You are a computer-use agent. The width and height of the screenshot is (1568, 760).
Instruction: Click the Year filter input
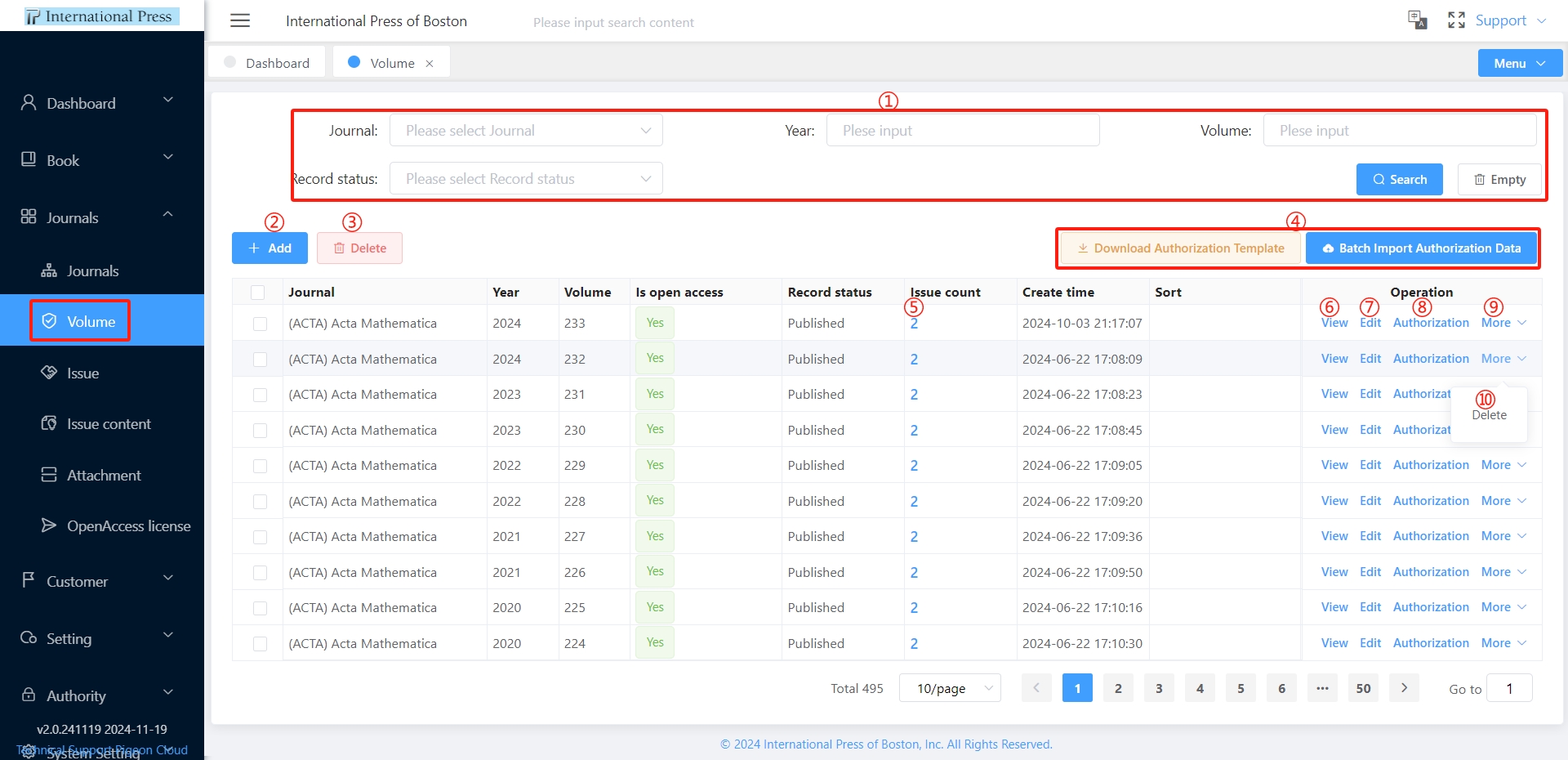pos(963,130)
